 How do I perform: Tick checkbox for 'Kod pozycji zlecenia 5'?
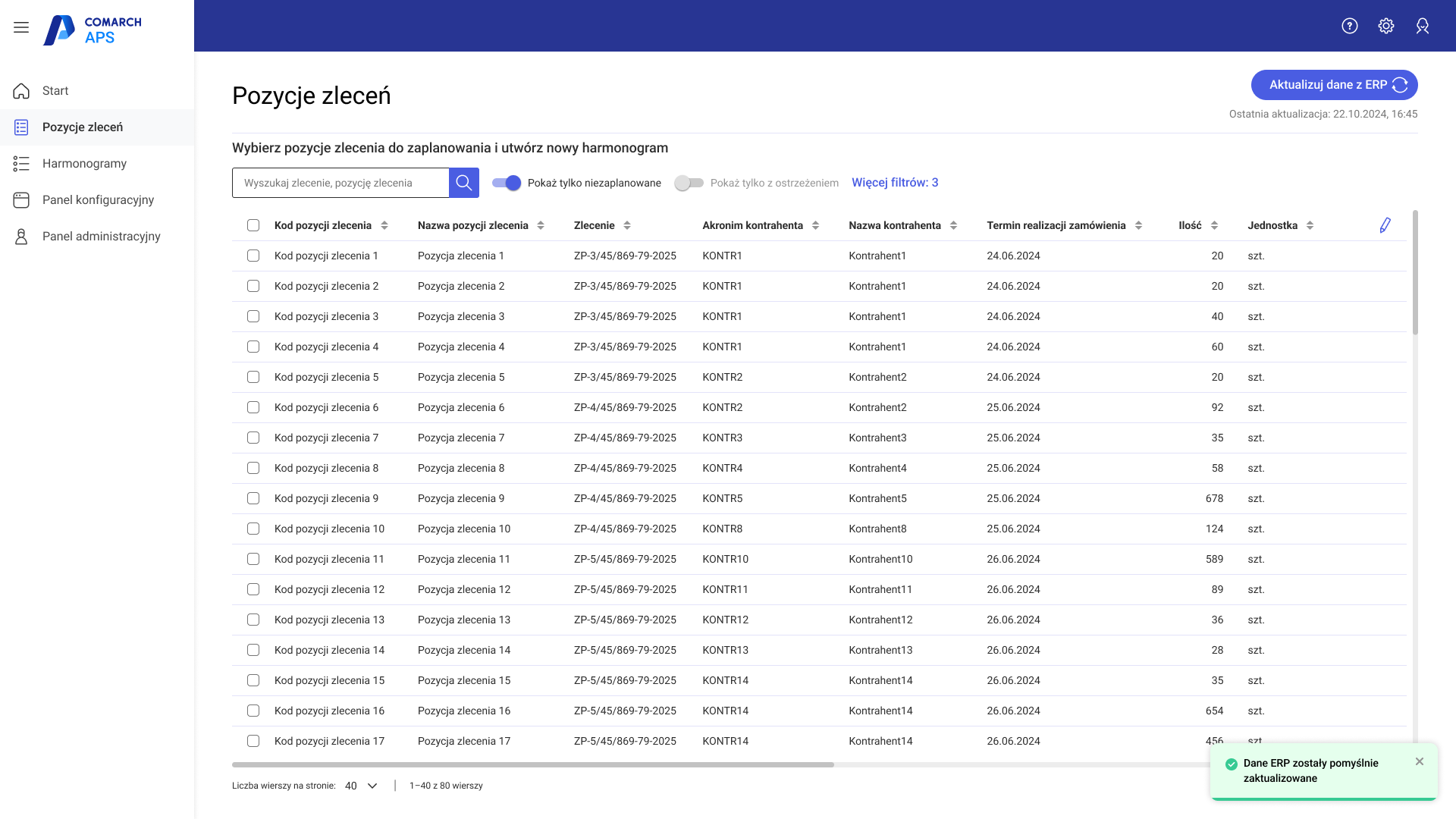[253, 377]
